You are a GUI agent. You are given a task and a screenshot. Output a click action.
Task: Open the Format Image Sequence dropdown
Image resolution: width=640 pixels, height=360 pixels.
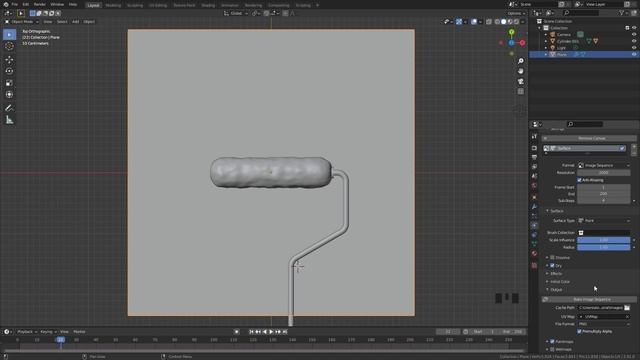pyautogui.click(x=604, y=166)
